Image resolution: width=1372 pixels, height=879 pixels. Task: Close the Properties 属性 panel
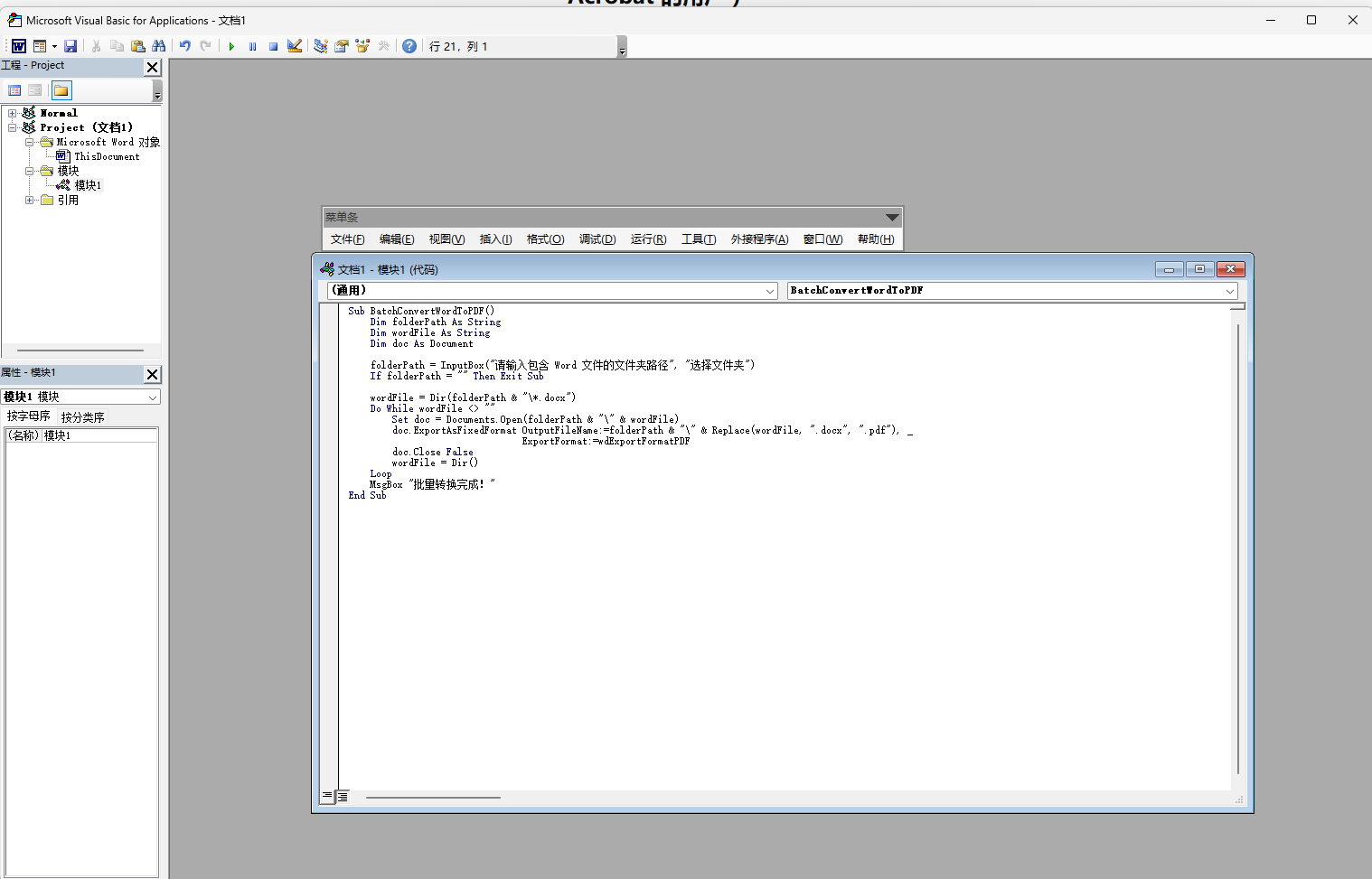click(x=153, y=374)
